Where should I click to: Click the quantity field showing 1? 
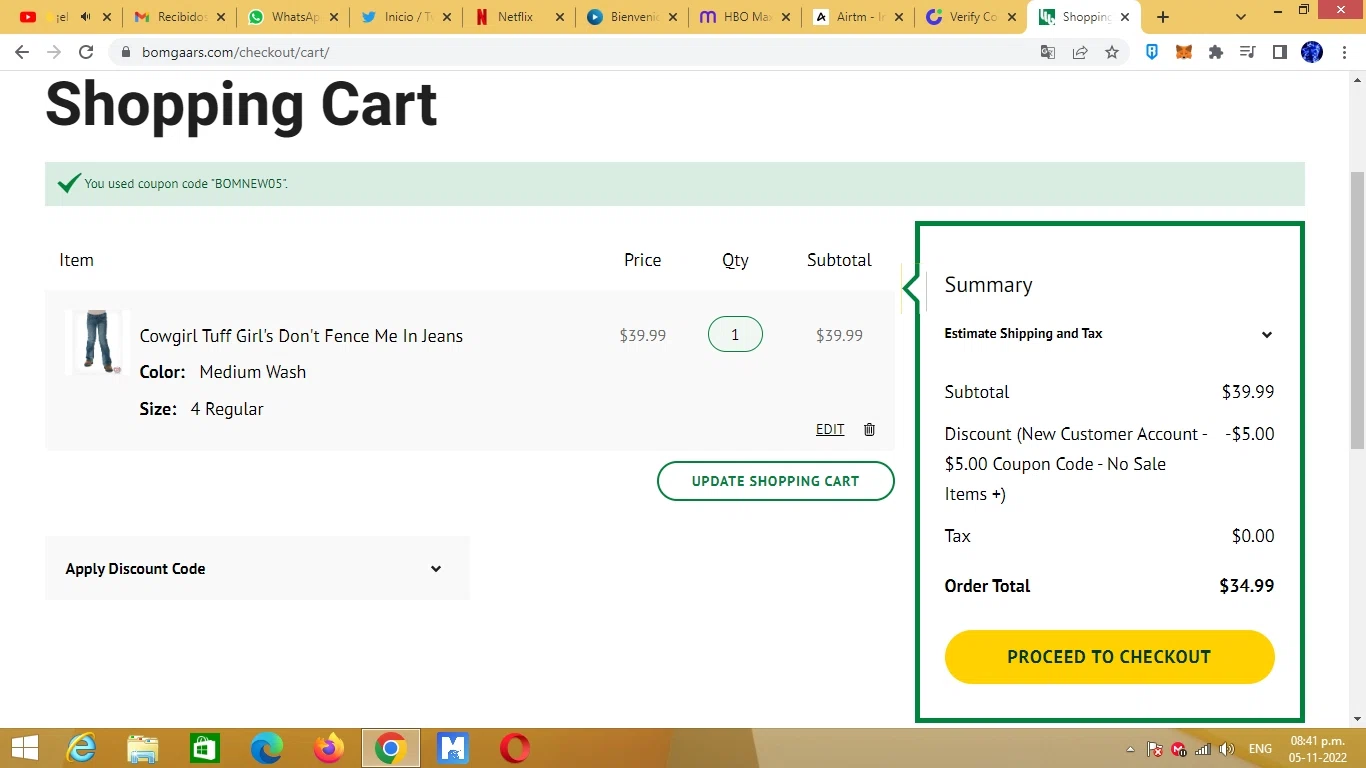click(735, 335)
